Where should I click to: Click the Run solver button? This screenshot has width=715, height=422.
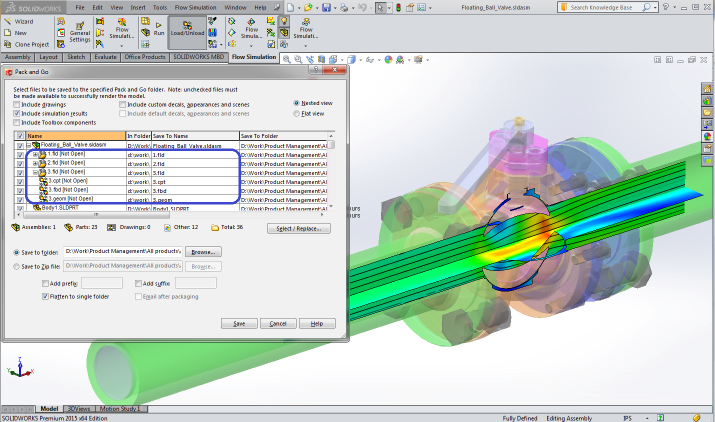coord(159,29)
